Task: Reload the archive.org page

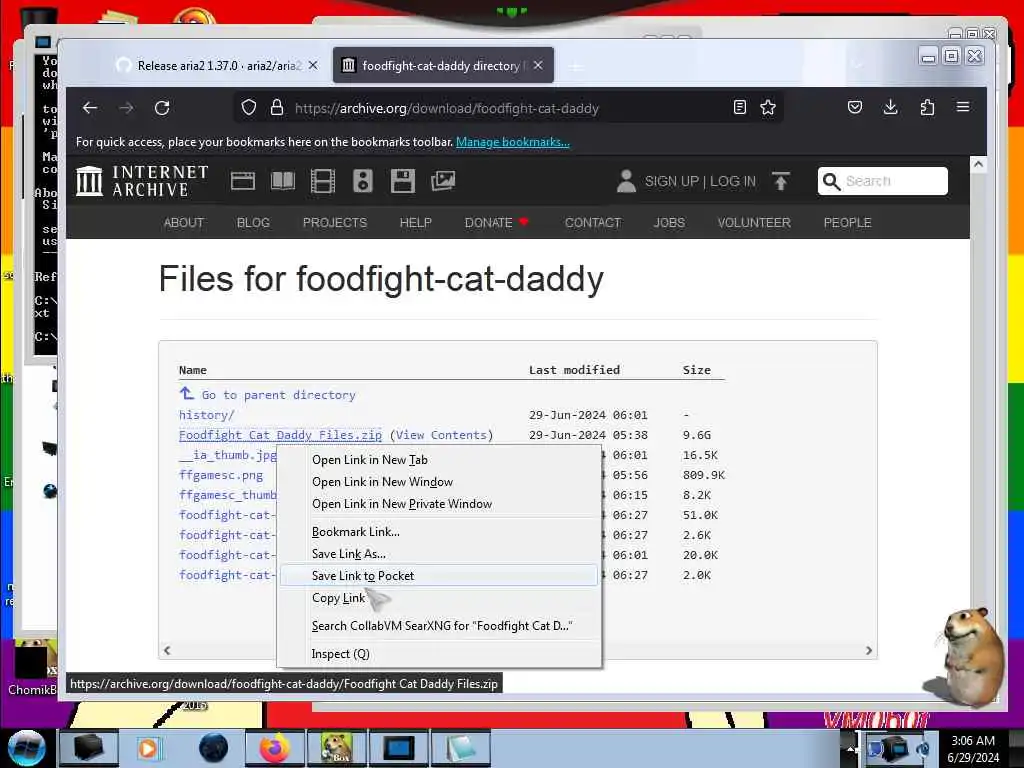Action: click(x=162, y=108)
